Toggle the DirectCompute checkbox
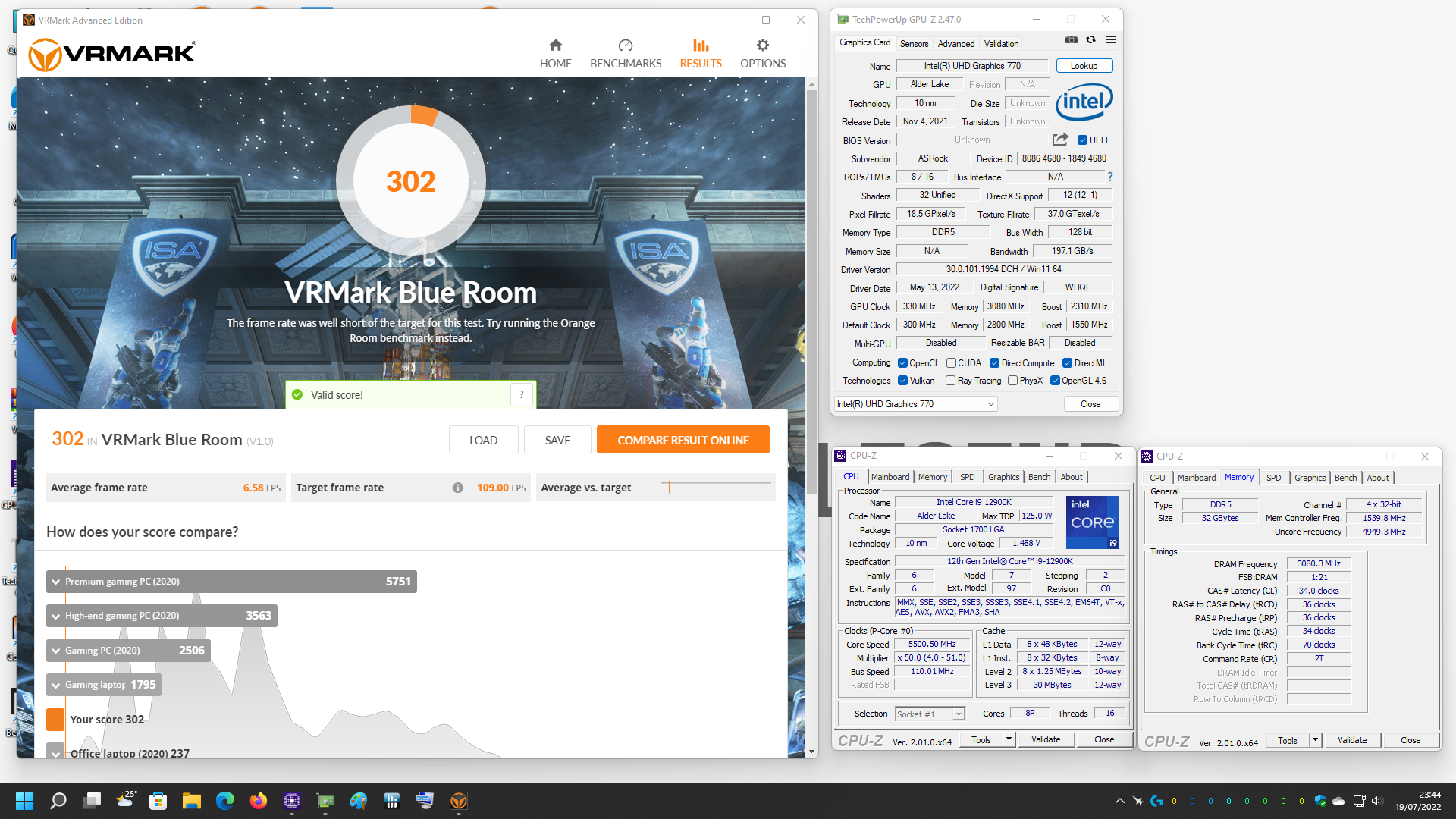This screenshot has height=819, width=1456. click(994, 363)
